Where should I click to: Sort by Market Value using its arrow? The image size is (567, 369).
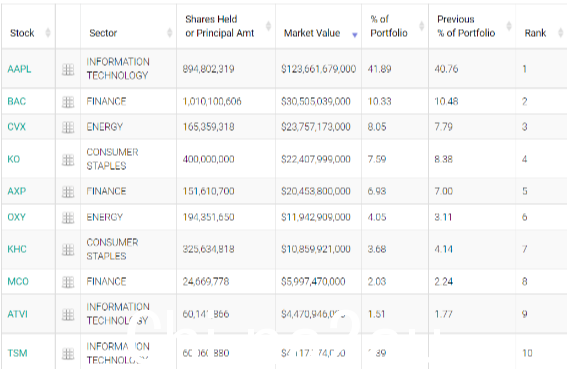point(355,35)
